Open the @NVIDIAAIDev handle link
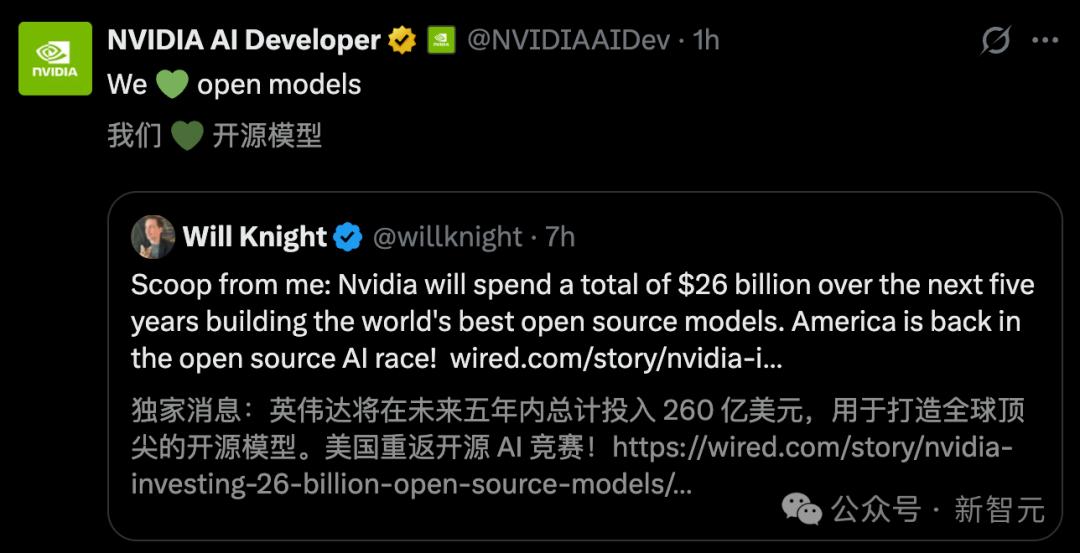 click(567, 40)
